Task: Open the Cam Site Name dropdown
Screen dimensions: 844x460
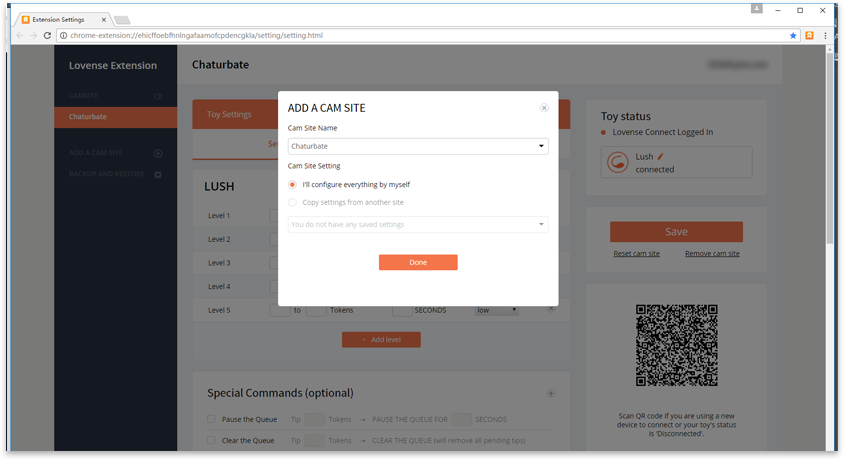Action: pyautogui.click(x=418, y=146)
